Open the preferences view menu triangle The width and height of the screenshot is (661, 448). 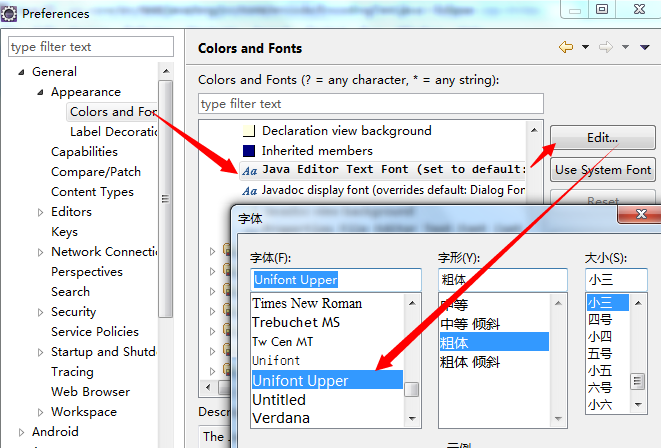click(645, 47)
